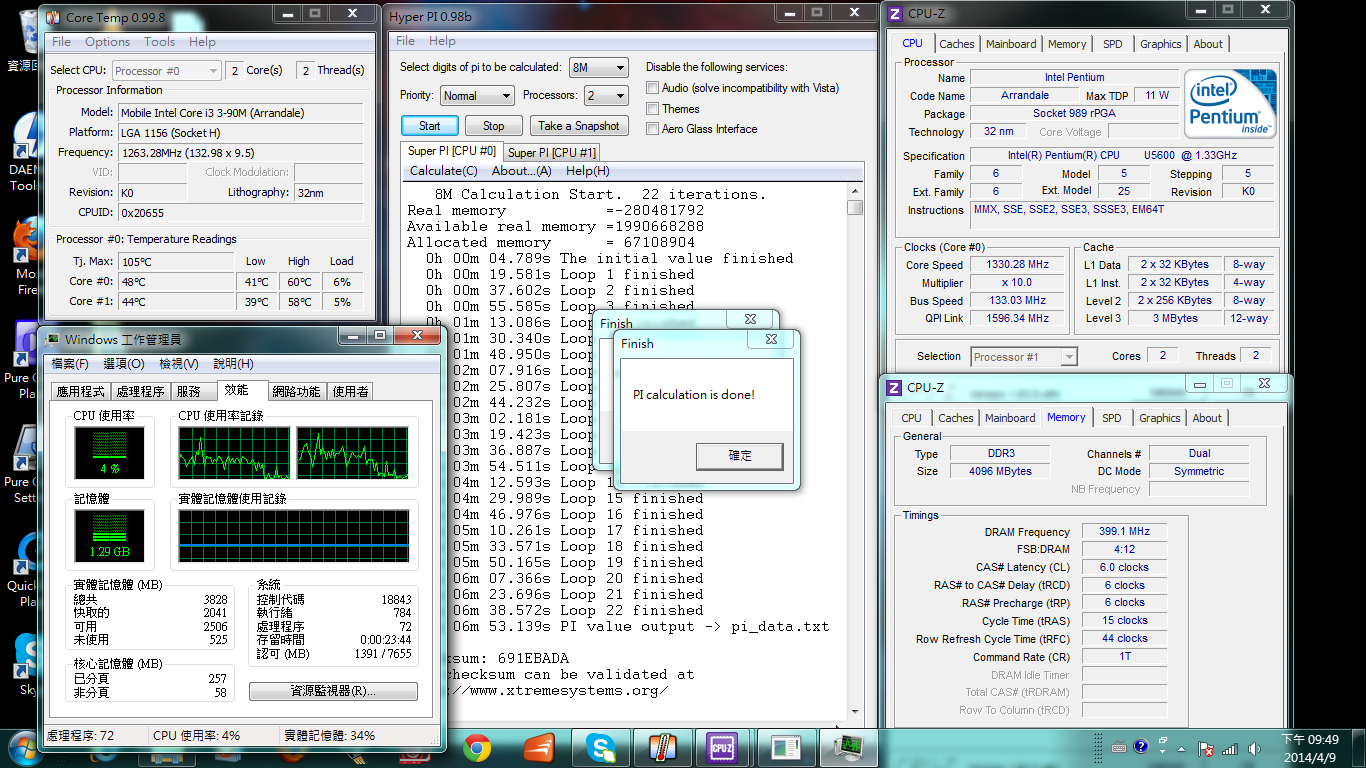Switch to Super PI [CPU #1] tab

click(552, 152)
